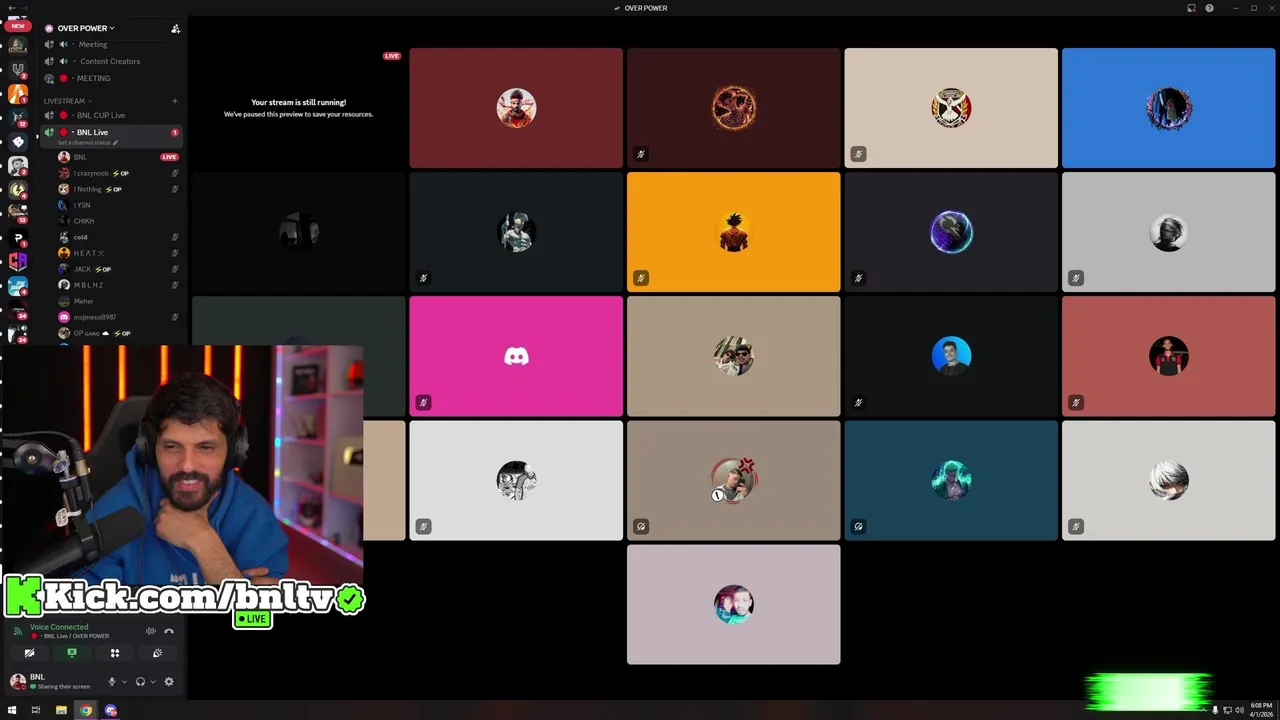
Task: Click user M B L H Z in list
Action: [118, 285]
